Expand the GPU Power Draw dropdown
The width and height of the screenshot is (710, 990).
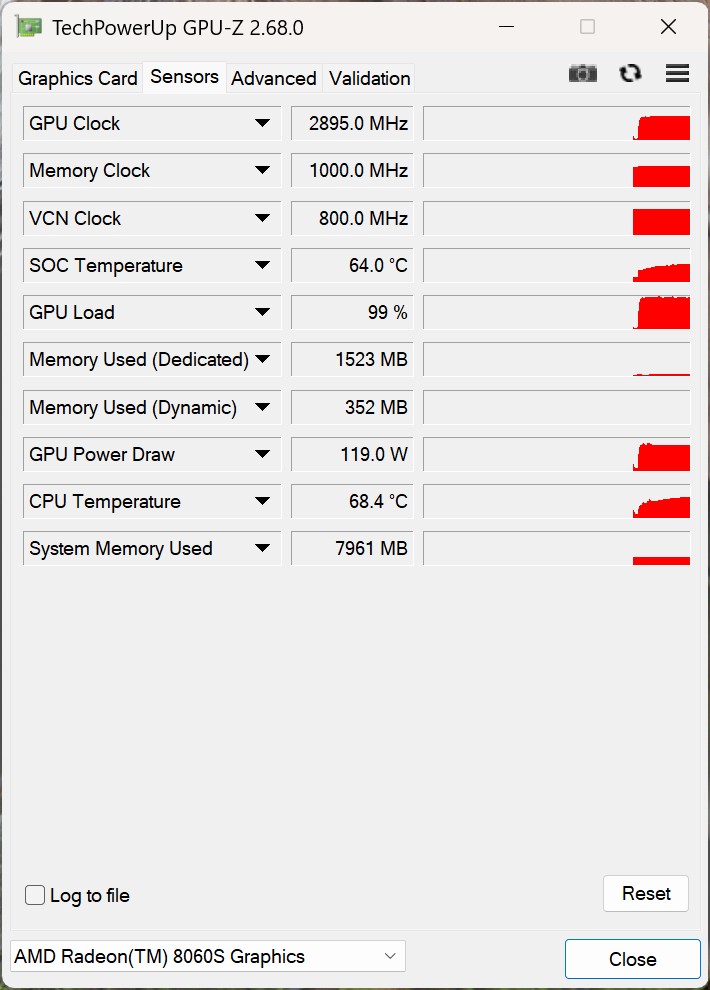coord(262,454)
